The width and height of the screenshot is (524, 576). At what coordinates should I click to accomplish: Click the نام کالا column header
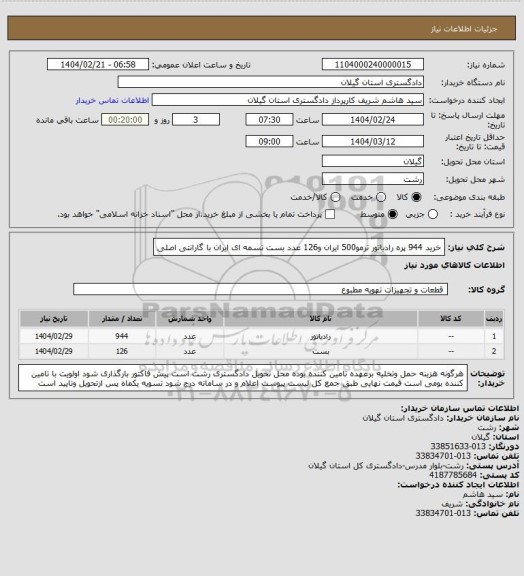point(320,319)
